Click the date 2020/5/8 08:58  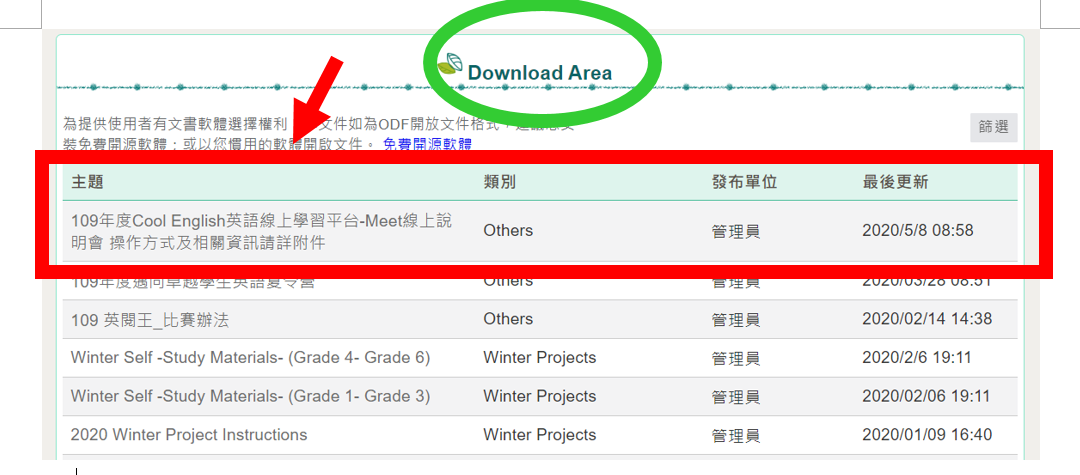917,230
